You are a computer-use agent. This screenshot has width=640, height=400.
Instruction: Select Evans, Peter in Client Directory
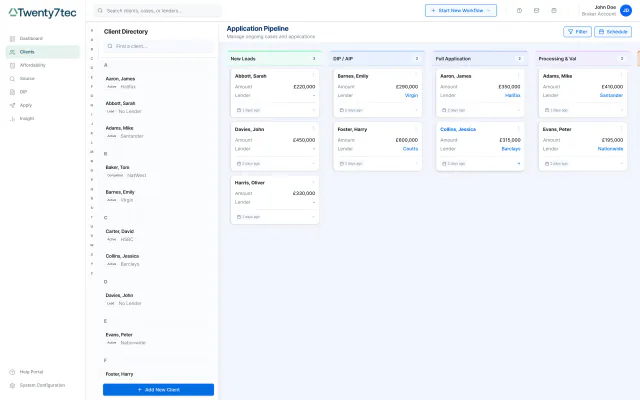click(158, 338)
